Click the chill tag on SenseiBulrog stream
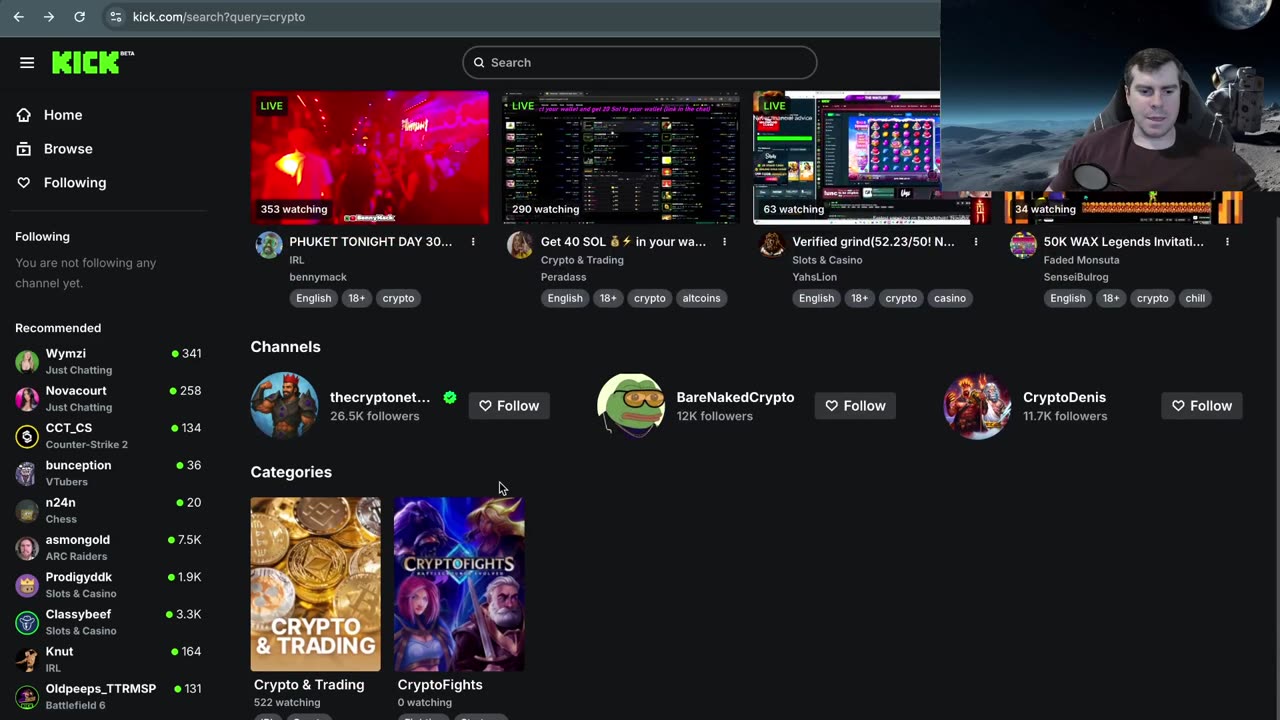Screen dimensions: 1280x720 pos(1195,298)
